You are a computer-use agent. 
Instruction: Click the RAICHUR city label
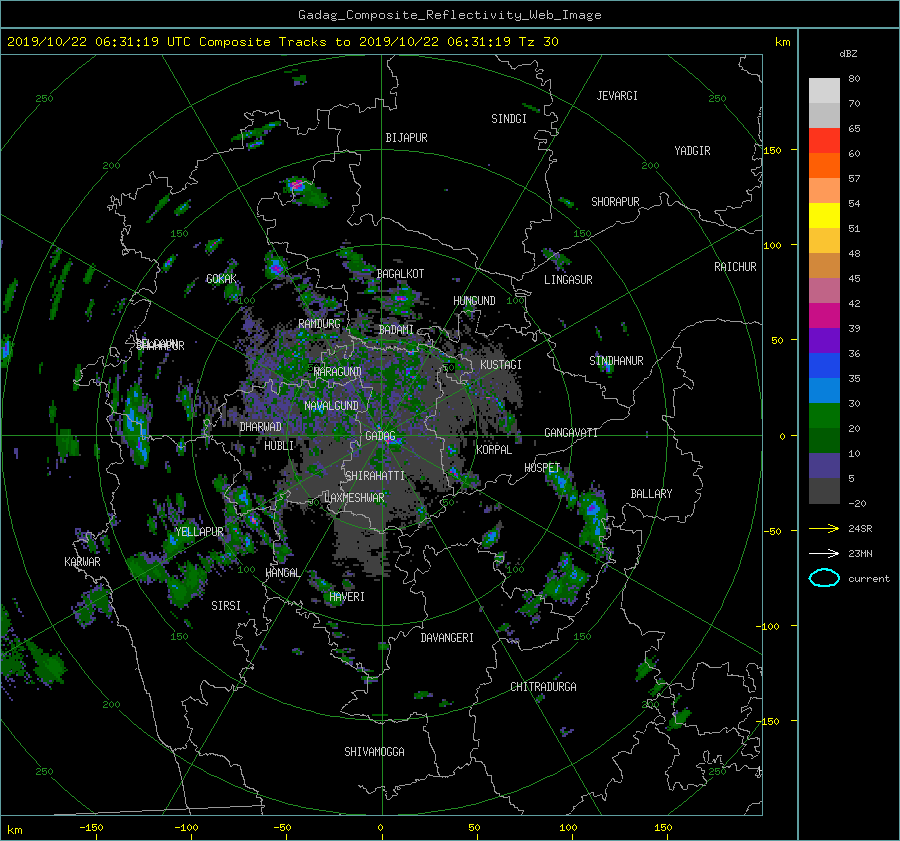735,267
